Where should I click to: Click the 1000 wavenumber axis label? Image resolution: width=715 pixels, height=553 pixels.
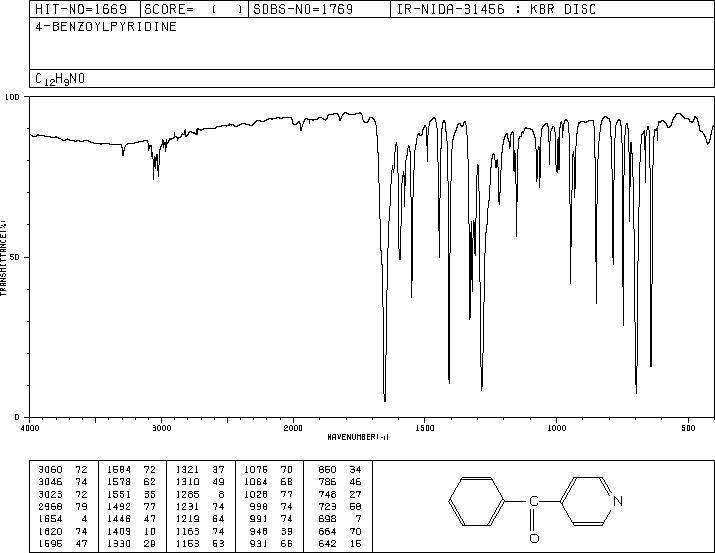(x=556, y=428)
